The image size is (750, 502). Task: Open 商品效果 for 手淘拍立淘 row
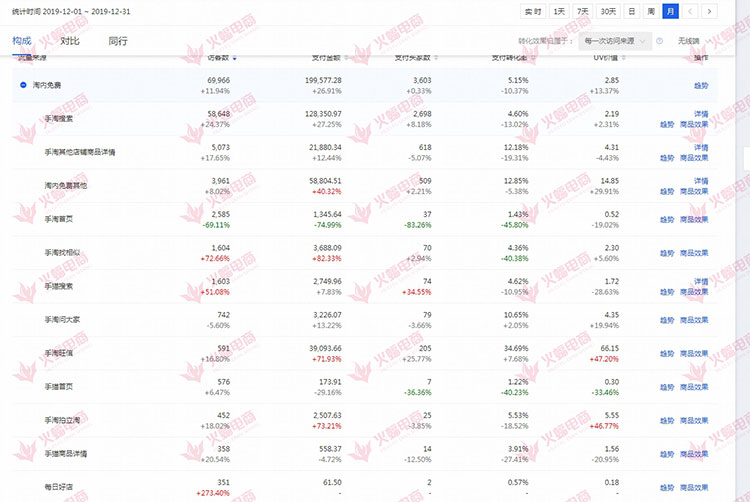click(694, 421)
